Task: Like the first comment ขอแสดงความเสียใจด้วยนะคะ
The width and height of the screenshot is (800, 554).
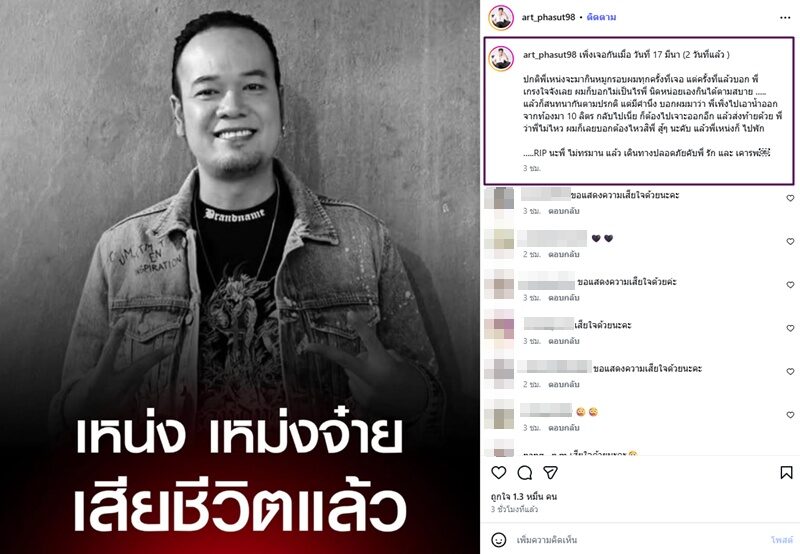Action: (x=790, y=198)
